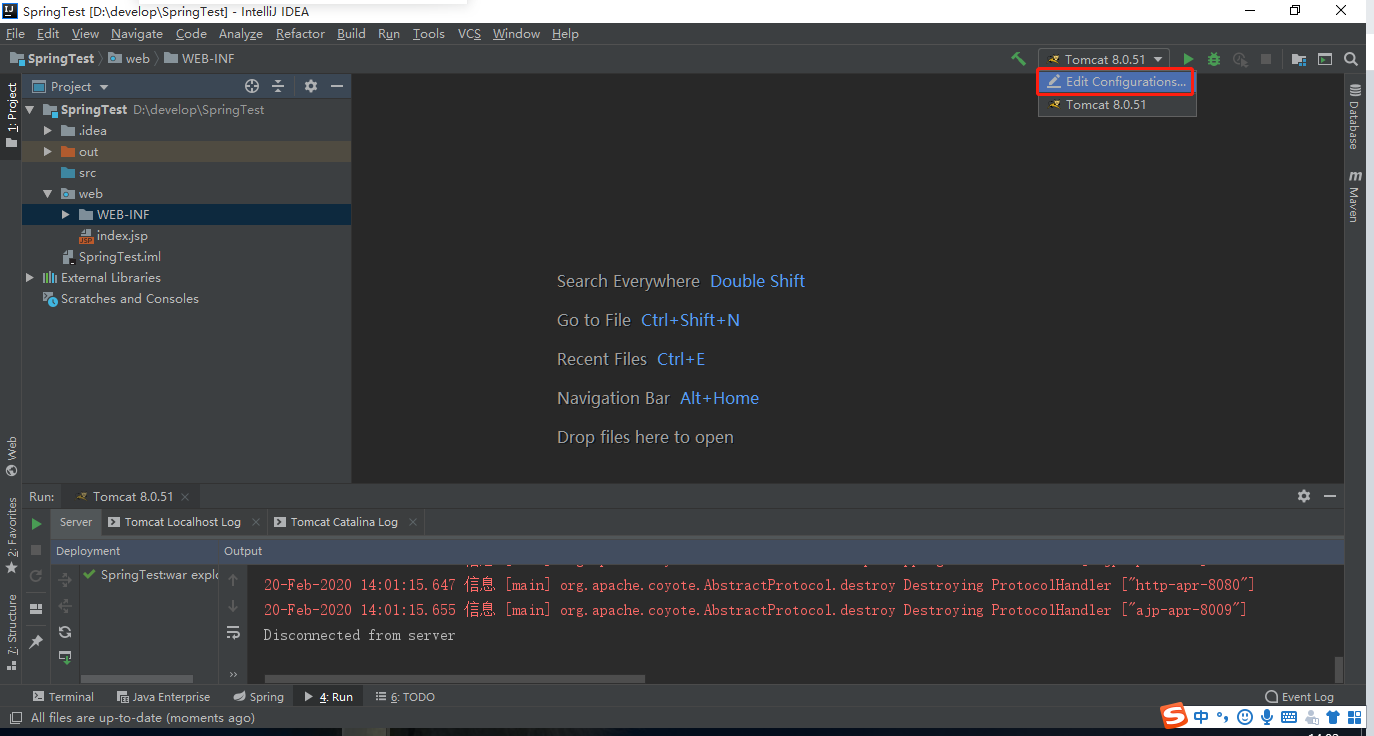
Task: Open Project Structure from the toolbar
Action: (x=1299, y=59)
